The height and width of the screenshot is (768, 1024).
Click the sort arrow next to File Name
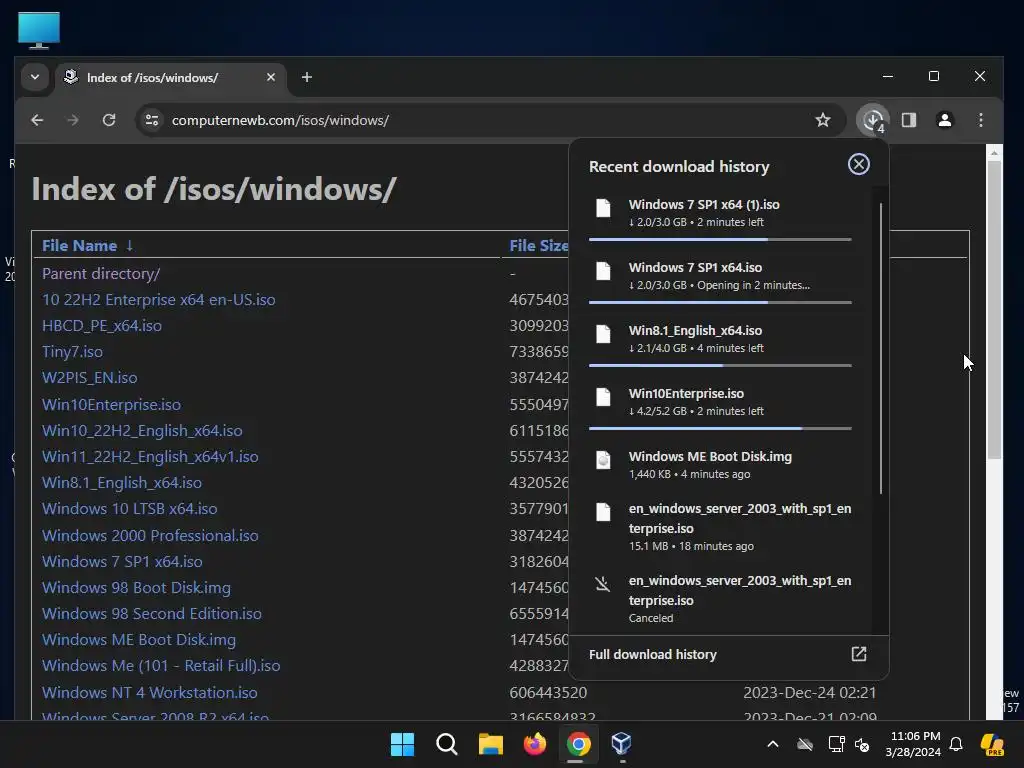[x=129, y=245]
